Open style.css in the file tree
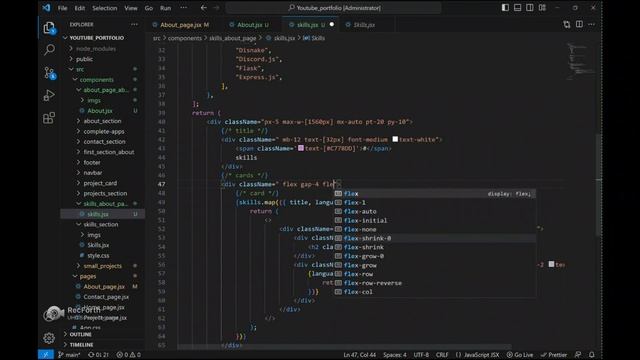Viewport: 640px width, 360px height. [98, 256]
